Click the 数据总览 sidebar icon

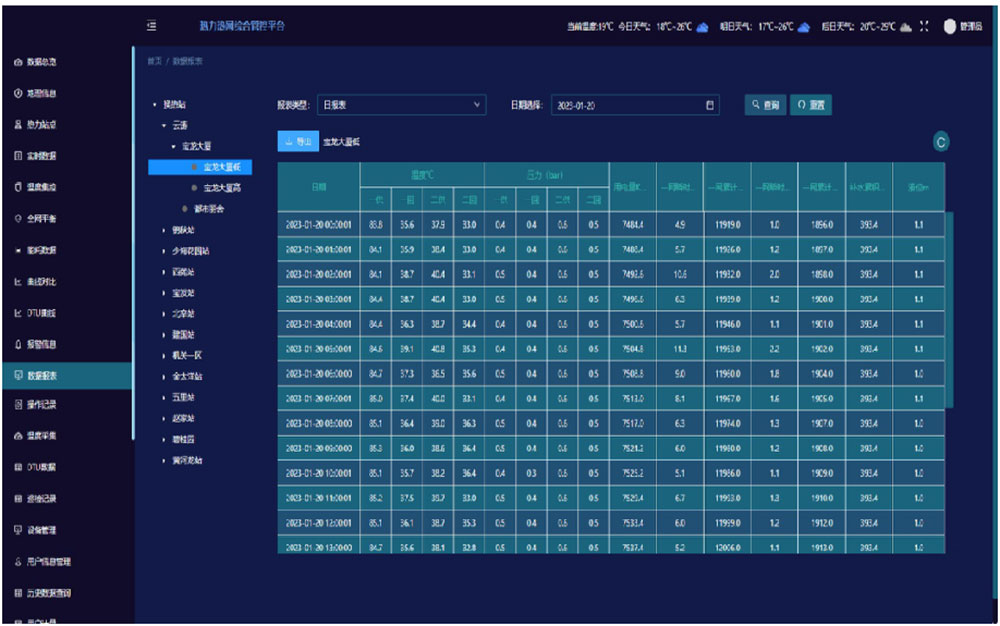(18, 62)
